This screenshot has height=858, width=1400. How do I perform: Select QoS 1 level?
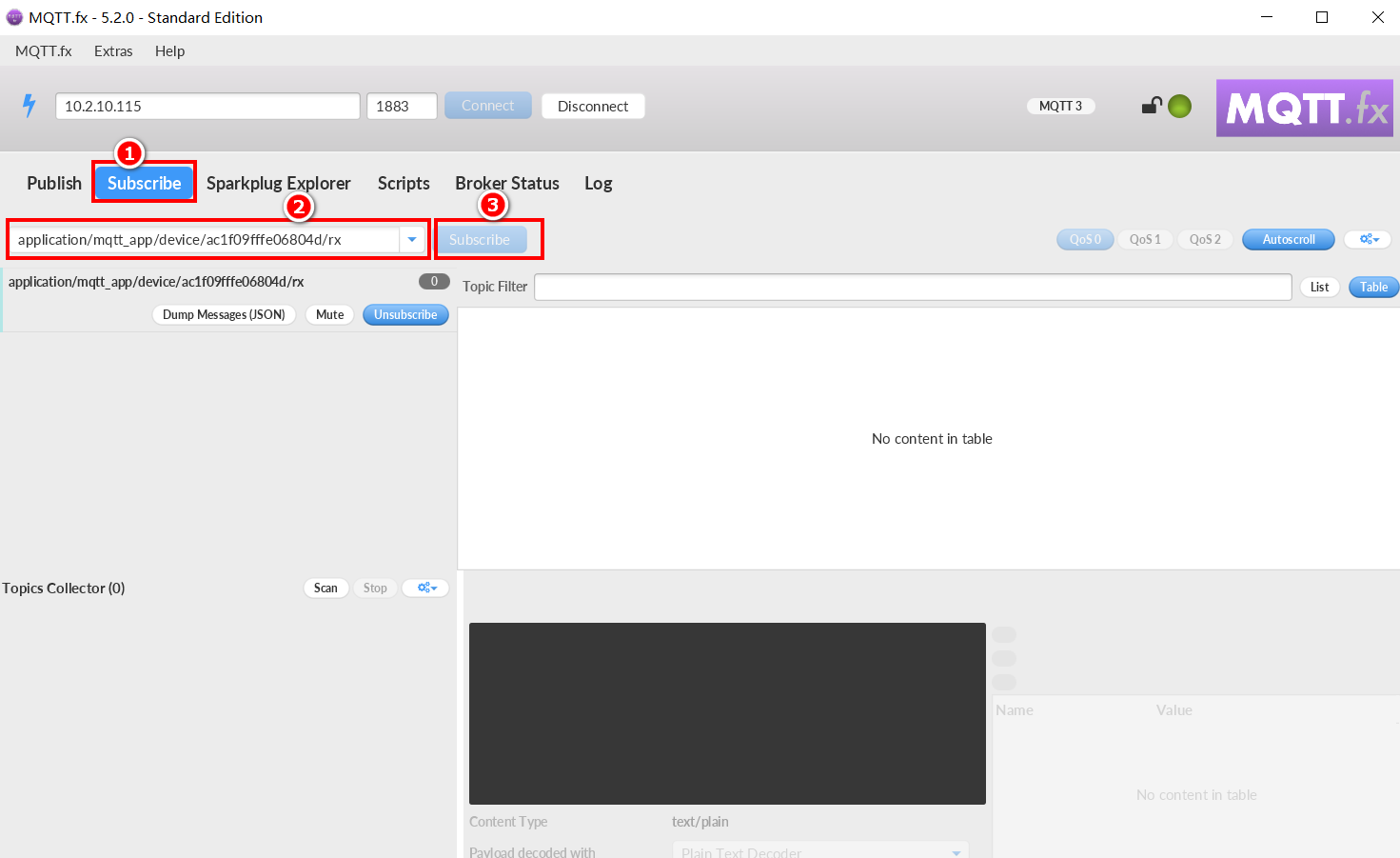pyautogui.click(x=1144, y=240)
